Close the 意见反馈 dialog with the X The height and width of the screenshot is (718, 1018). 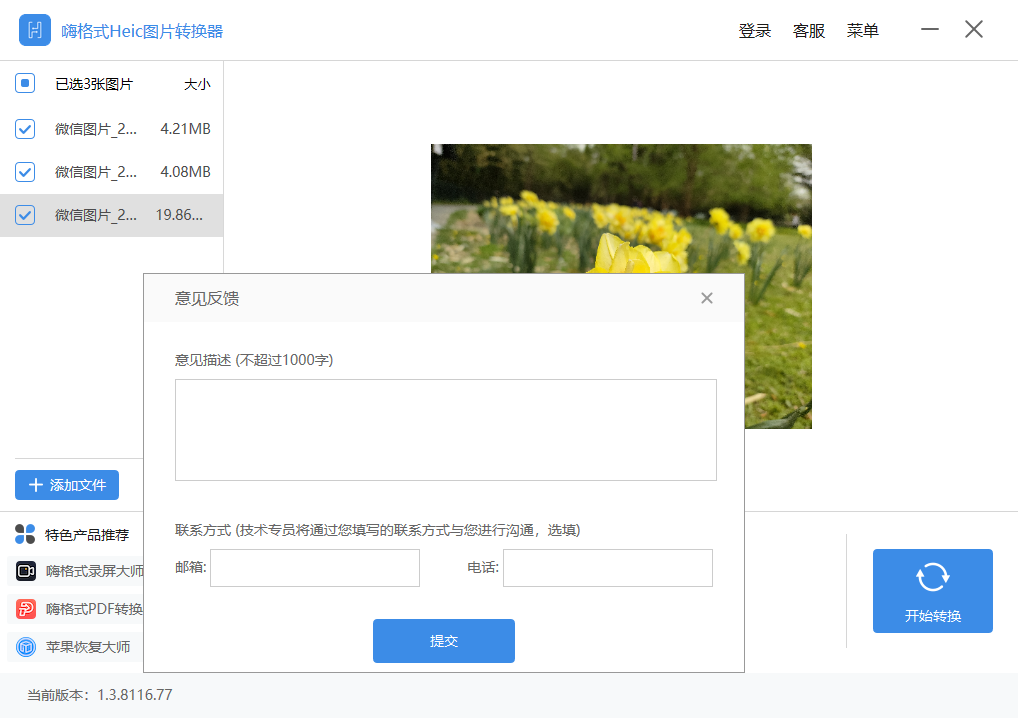(x=707, y=298)
